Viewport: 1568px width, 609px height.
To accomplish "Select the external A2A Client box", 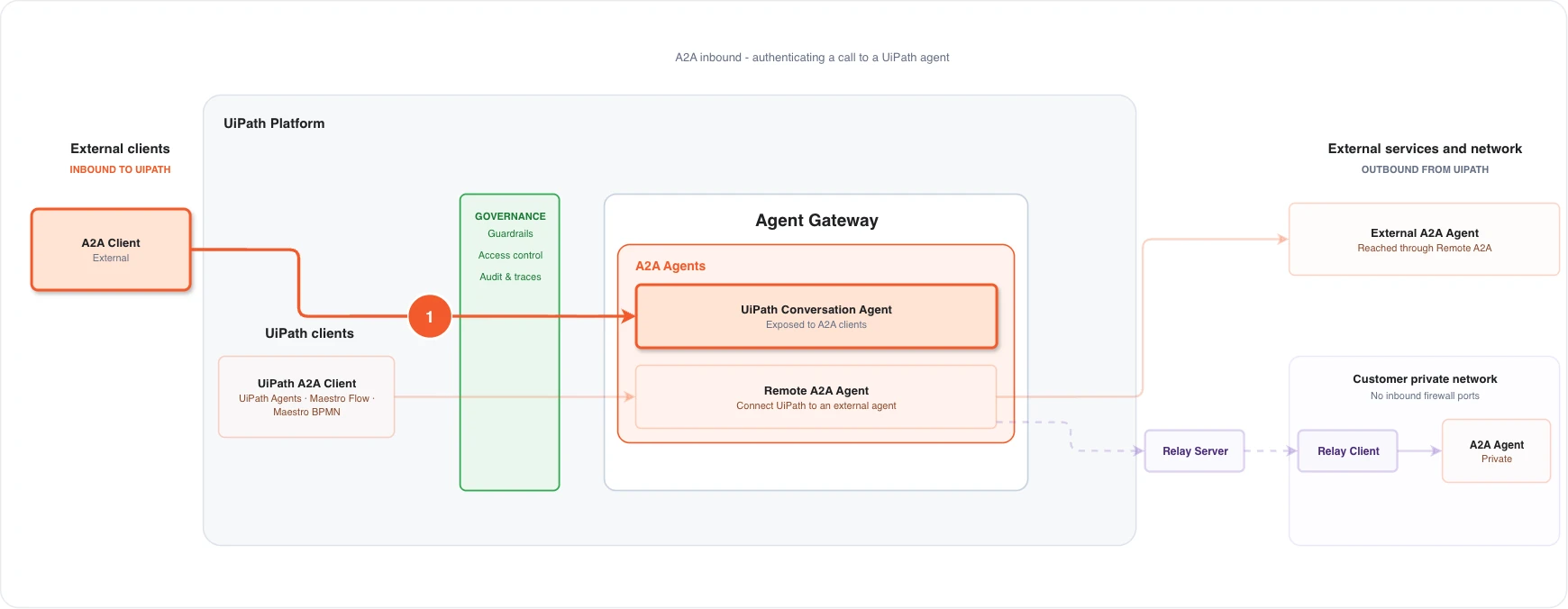I will 111,250.
